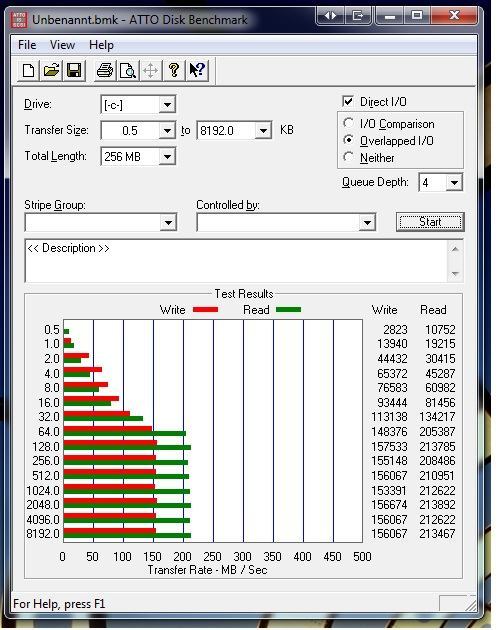Print results using the printer icon
500x630 pixels.
[x=105, y=71]
